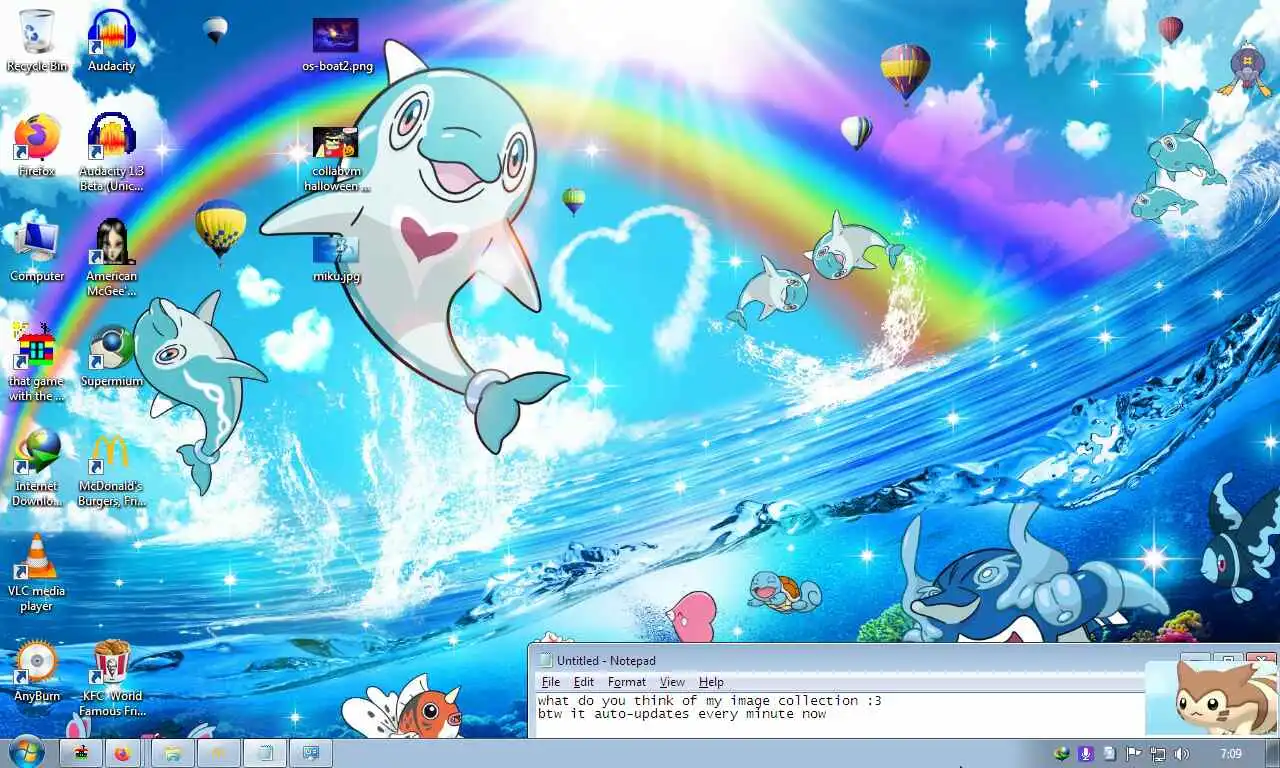This screenshot has height=768, width=1280.
Task: Select the KFC World Famous shortcut
Action: (111, 678)
